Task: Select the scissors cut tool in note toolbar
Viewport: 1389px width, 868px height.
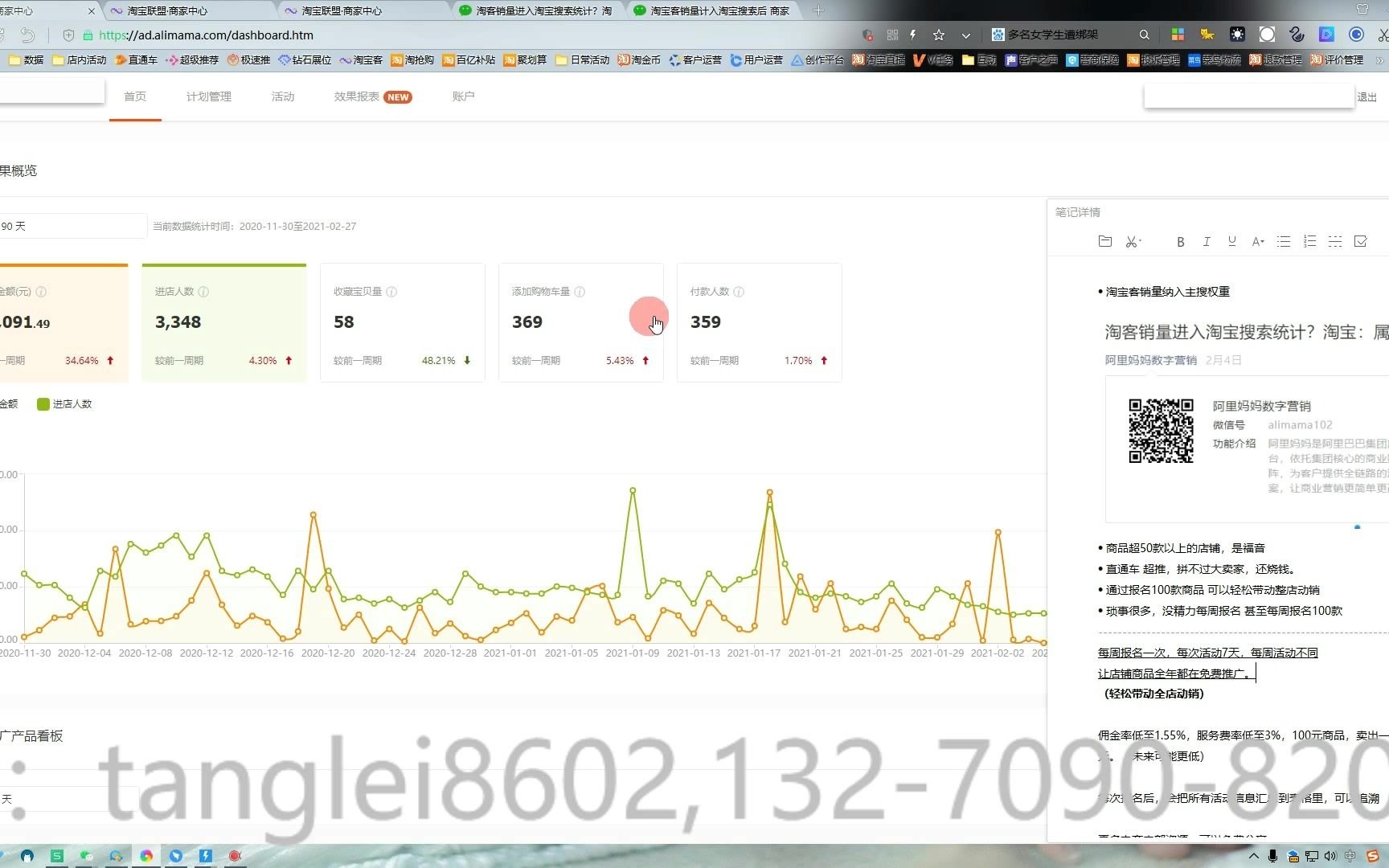Action: pyautogui.click(x=1133, y=241)
